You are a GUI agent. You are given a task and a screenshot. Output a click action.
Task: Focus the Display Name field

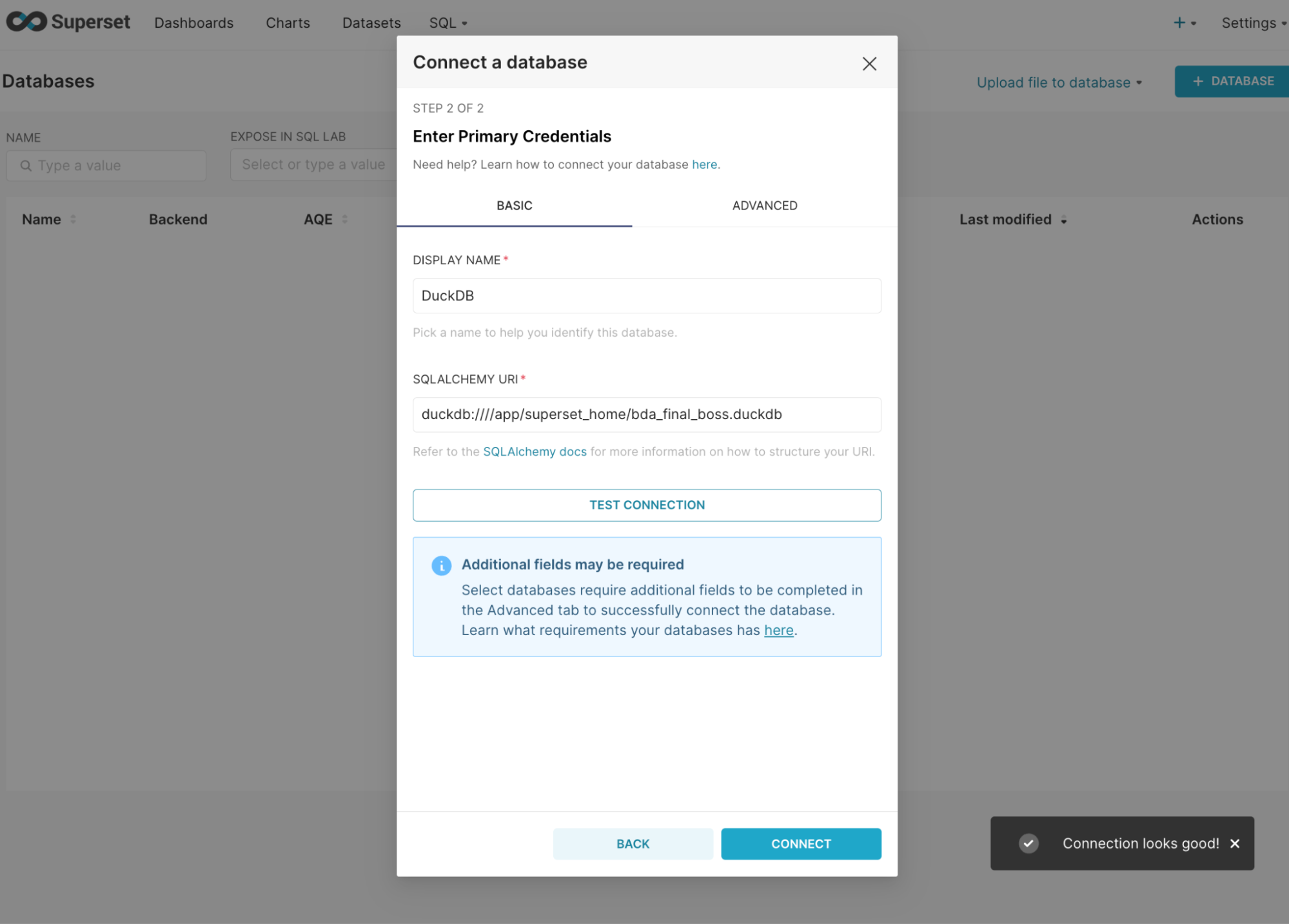[647, 295]
